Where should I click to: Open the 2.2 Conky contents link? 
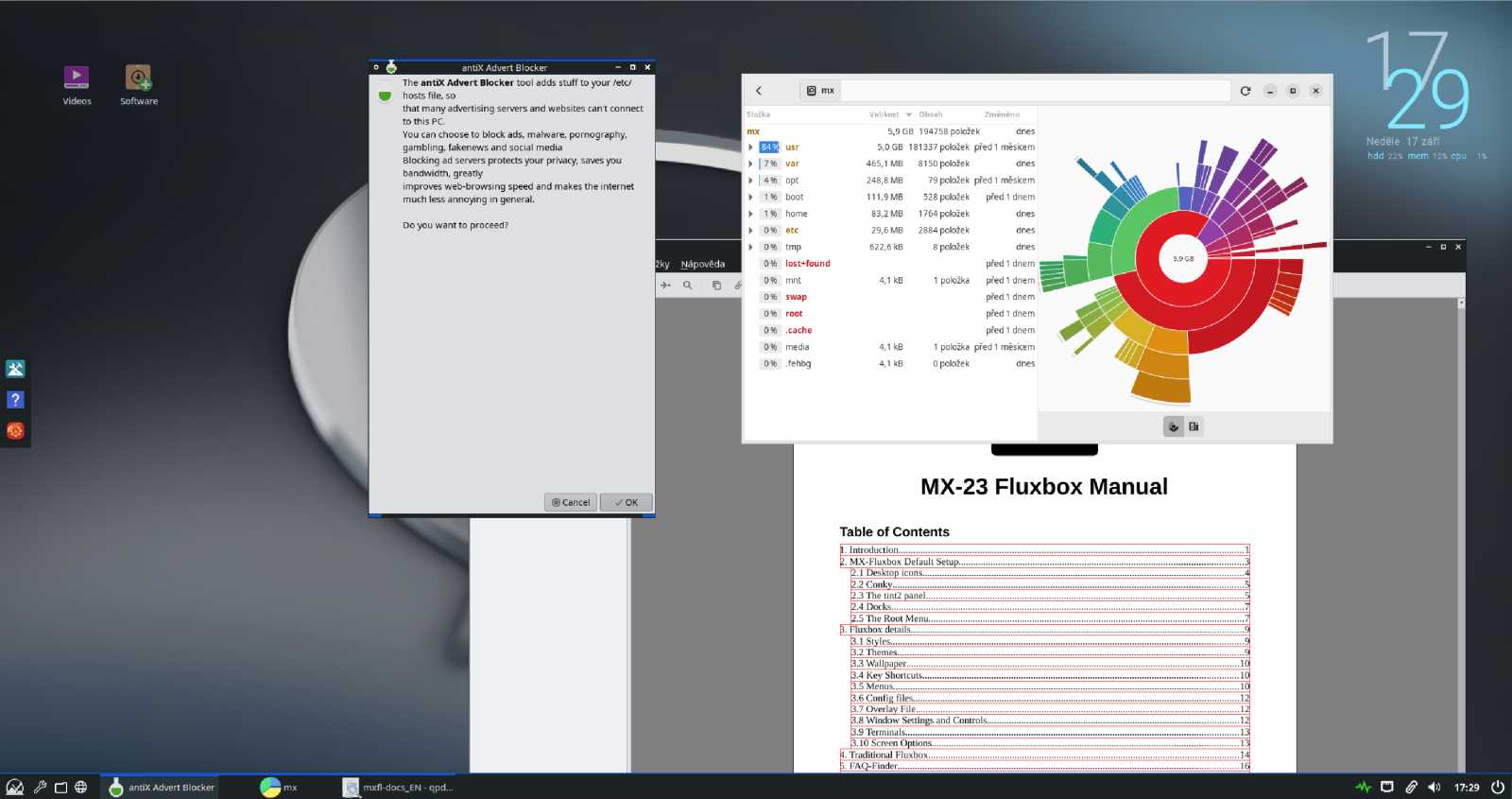1050,584
